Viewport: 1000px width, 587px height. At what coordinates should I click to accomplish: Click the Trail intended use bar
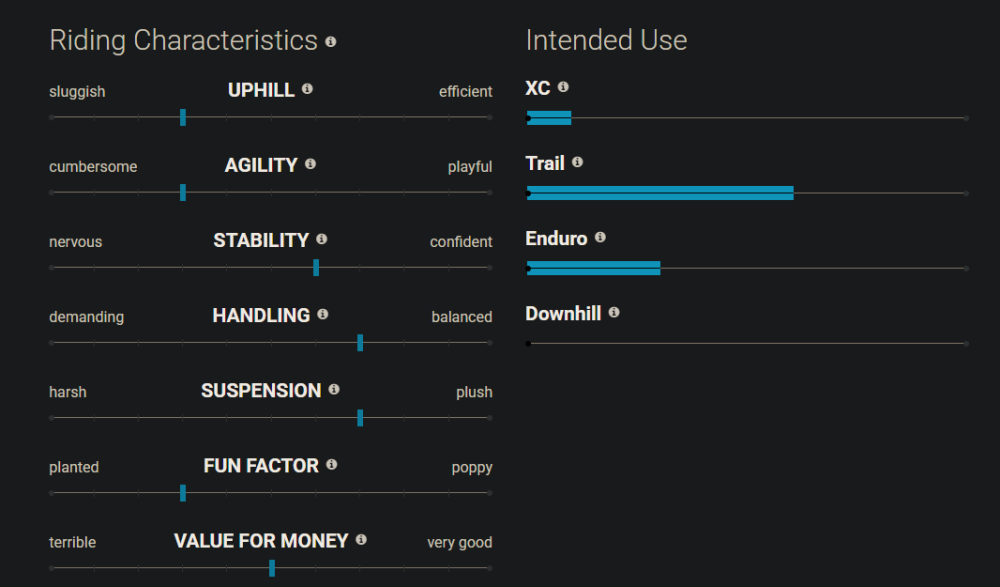coord(660,193)
